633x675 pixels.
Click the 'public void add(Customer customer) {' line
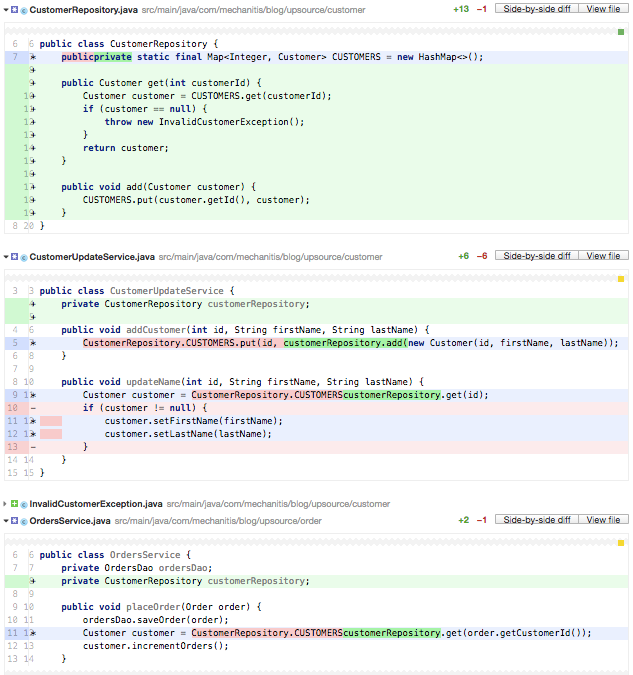(x=158, y=187)
